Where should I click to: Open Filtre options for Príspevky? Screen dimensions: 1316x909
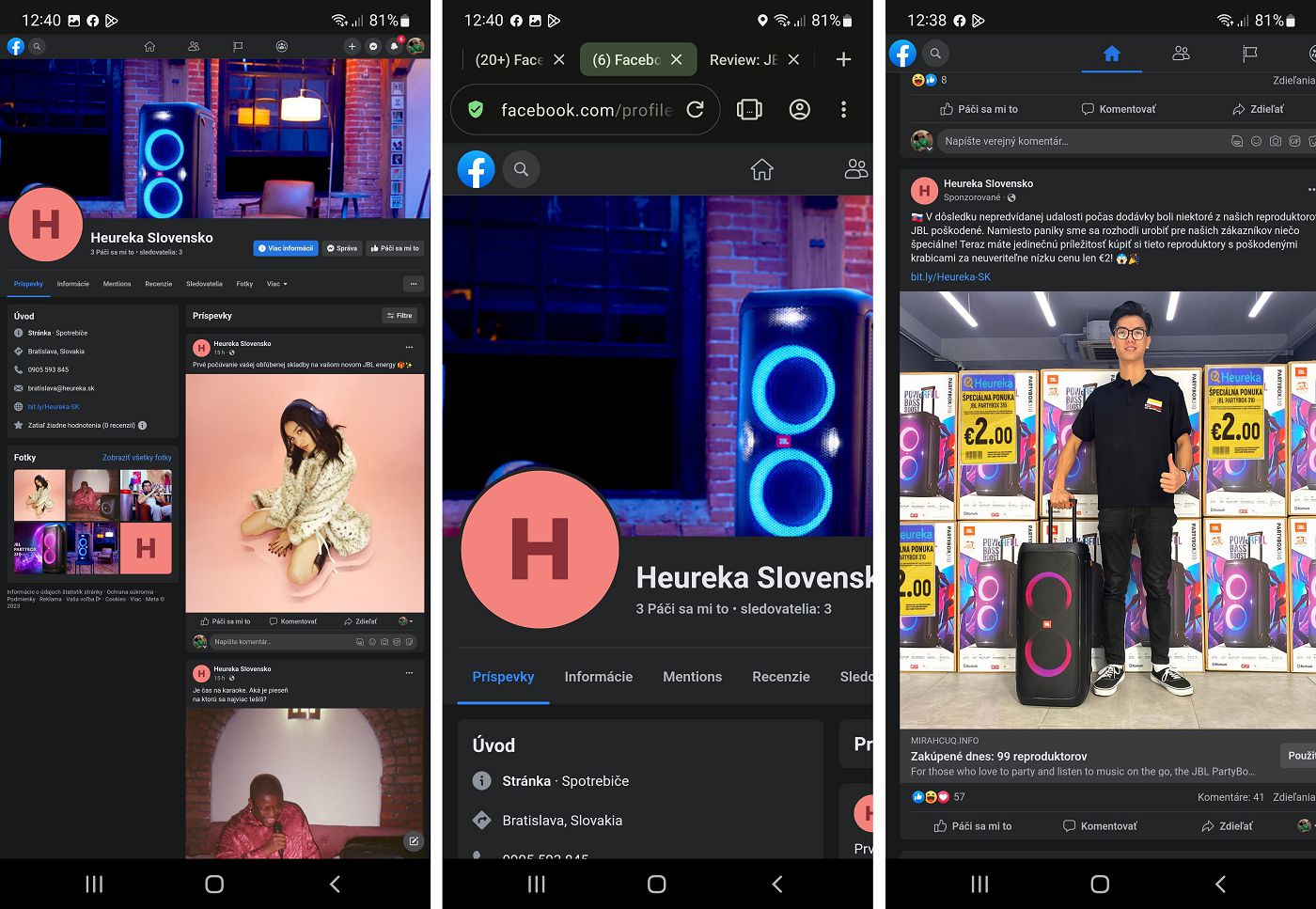399,316
